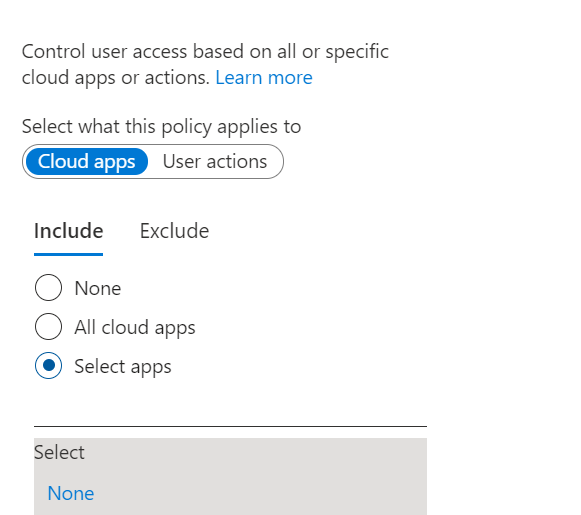Viewport: 581px width, 515px height.
Task: Open the gray Select apps picker panel
Action: coord(230,476)
